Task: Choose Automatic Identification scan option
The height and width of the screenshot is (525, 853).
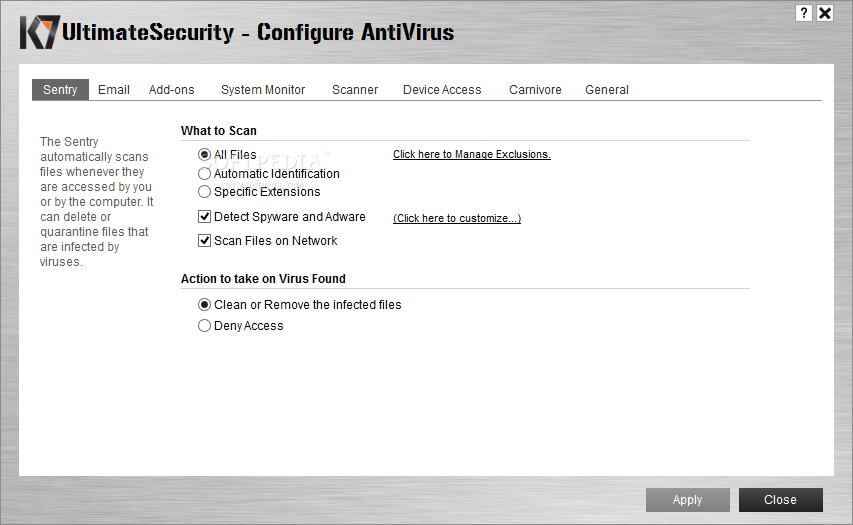Action: [204, 174]
